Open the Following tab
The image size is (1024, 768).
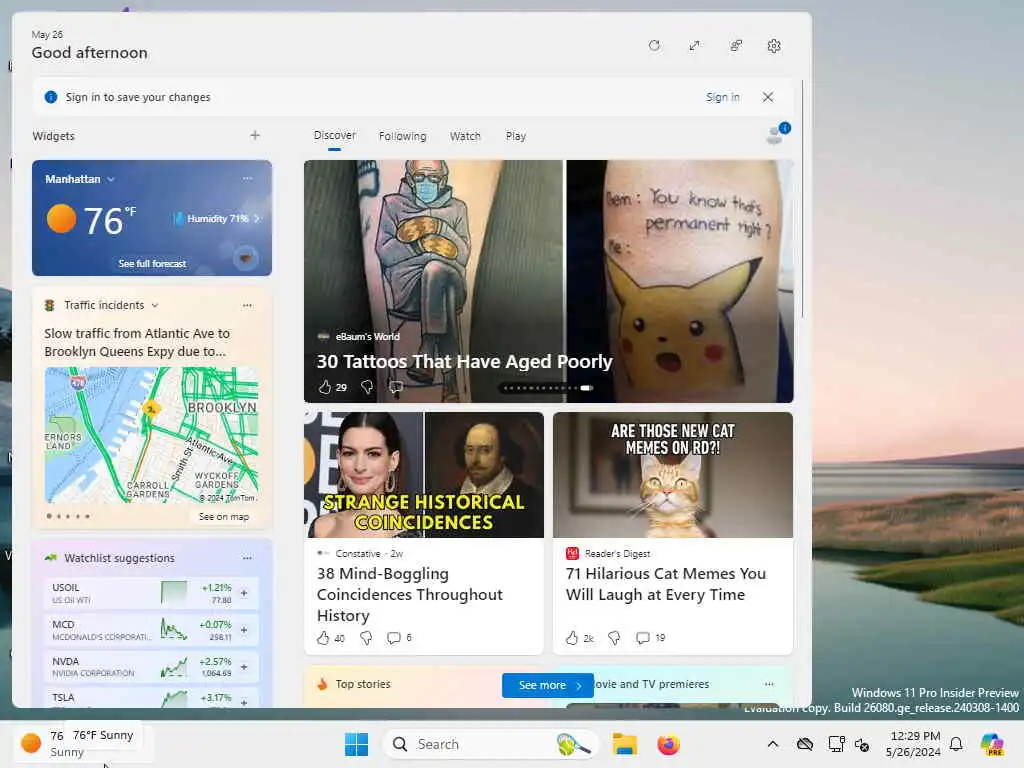pyautogui.click(x=402, y=136)
